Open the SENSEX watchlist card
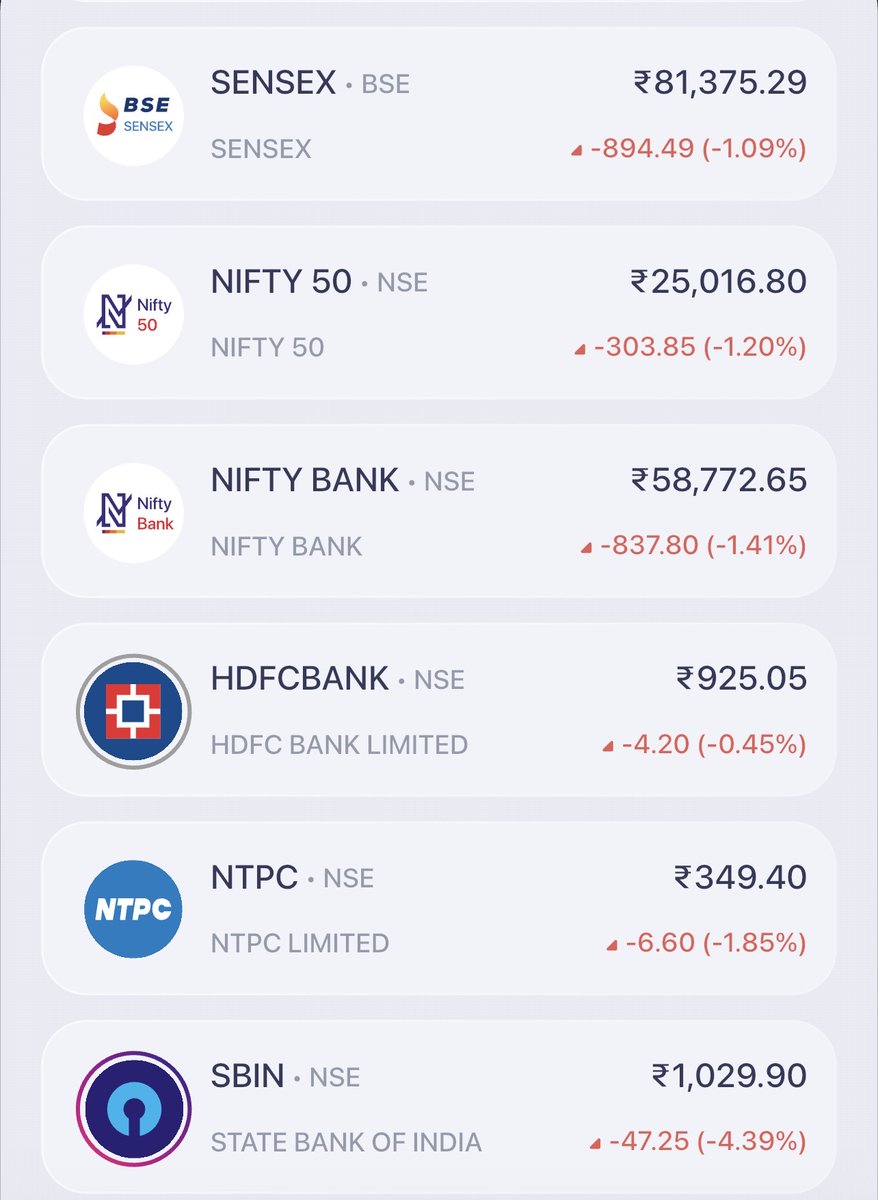878x1200 pixels. pos(439,114)
